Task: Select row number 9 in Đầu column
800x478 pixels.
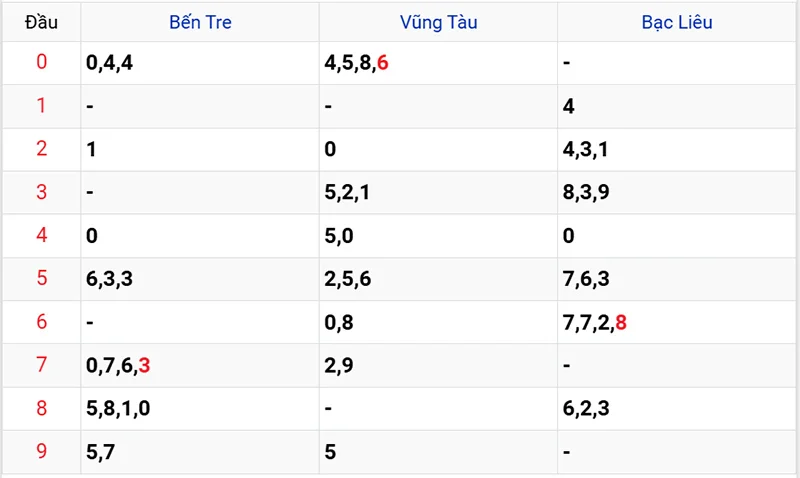Action: (x=41, y=452)
